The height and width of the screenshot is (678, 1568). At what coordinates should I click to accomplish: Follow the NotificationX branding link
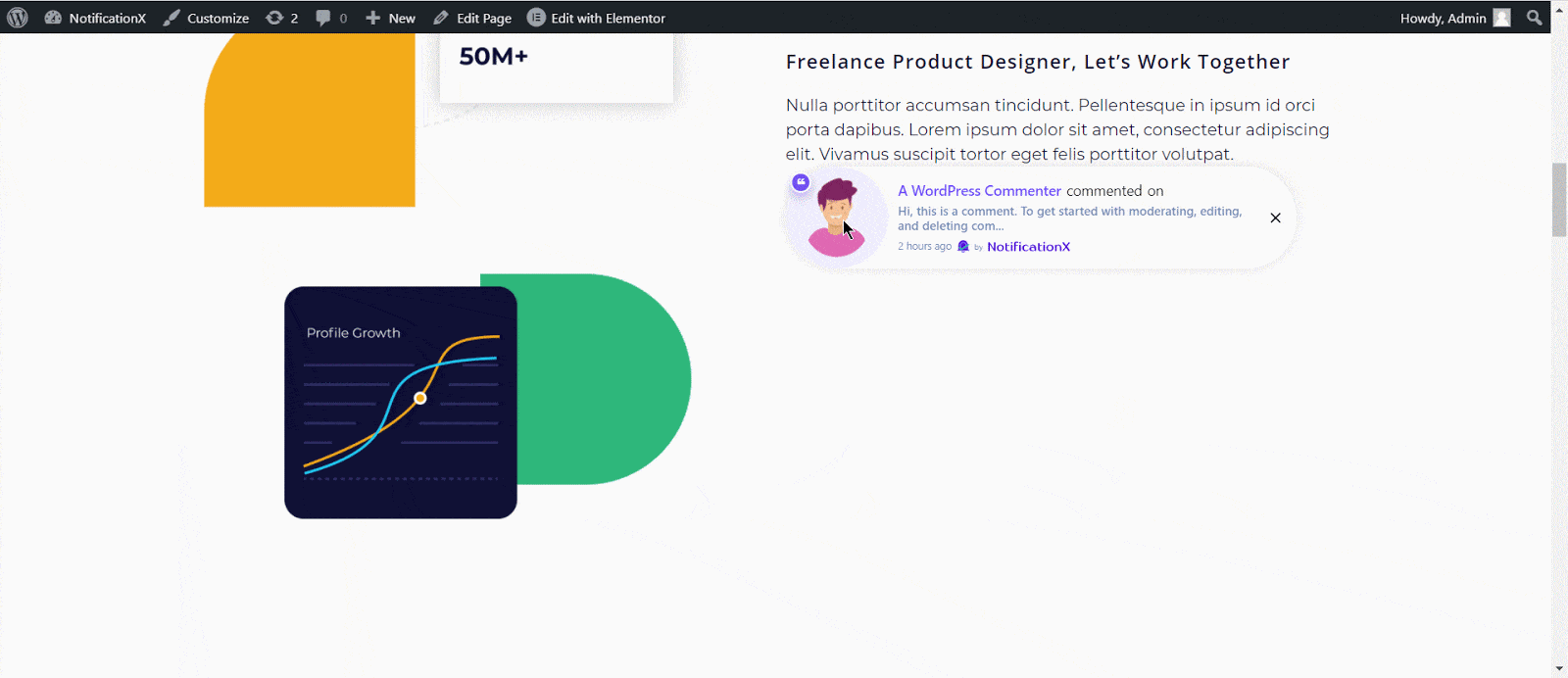point(1028,247)
